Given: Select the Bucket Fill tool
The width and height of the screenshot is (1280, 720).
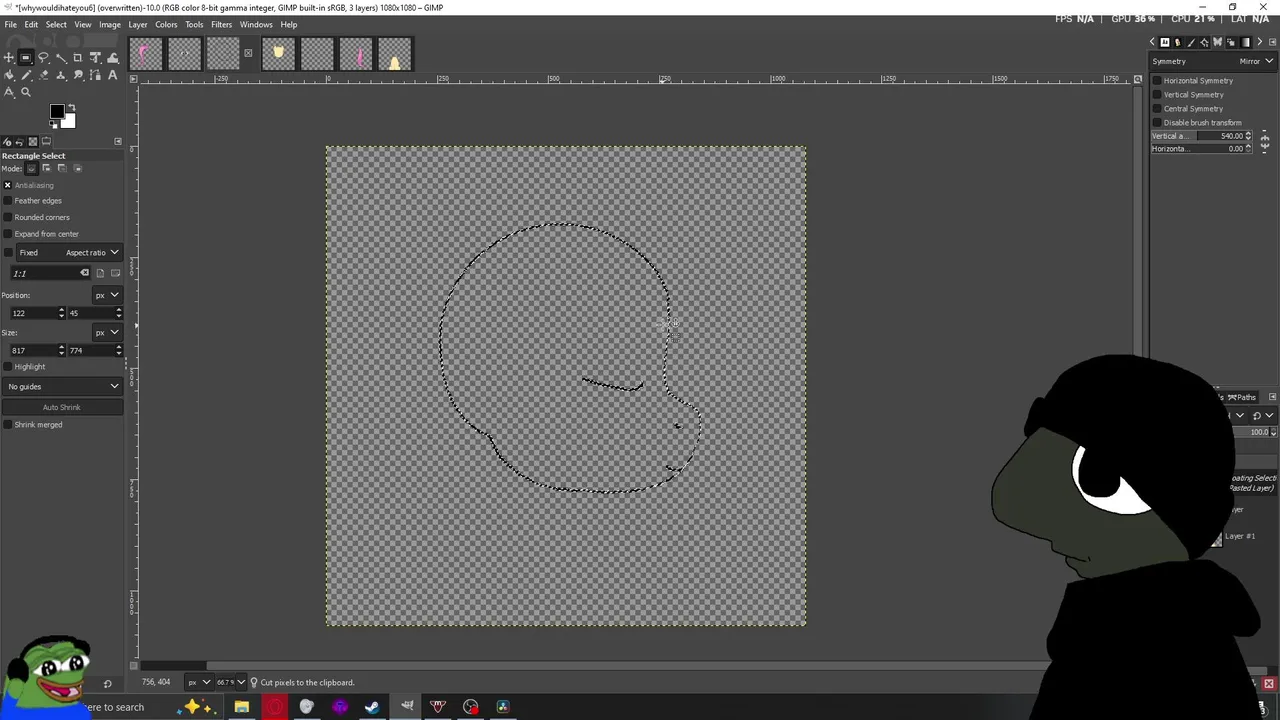Looking at the screenshot, I should (x=9, y=75).
